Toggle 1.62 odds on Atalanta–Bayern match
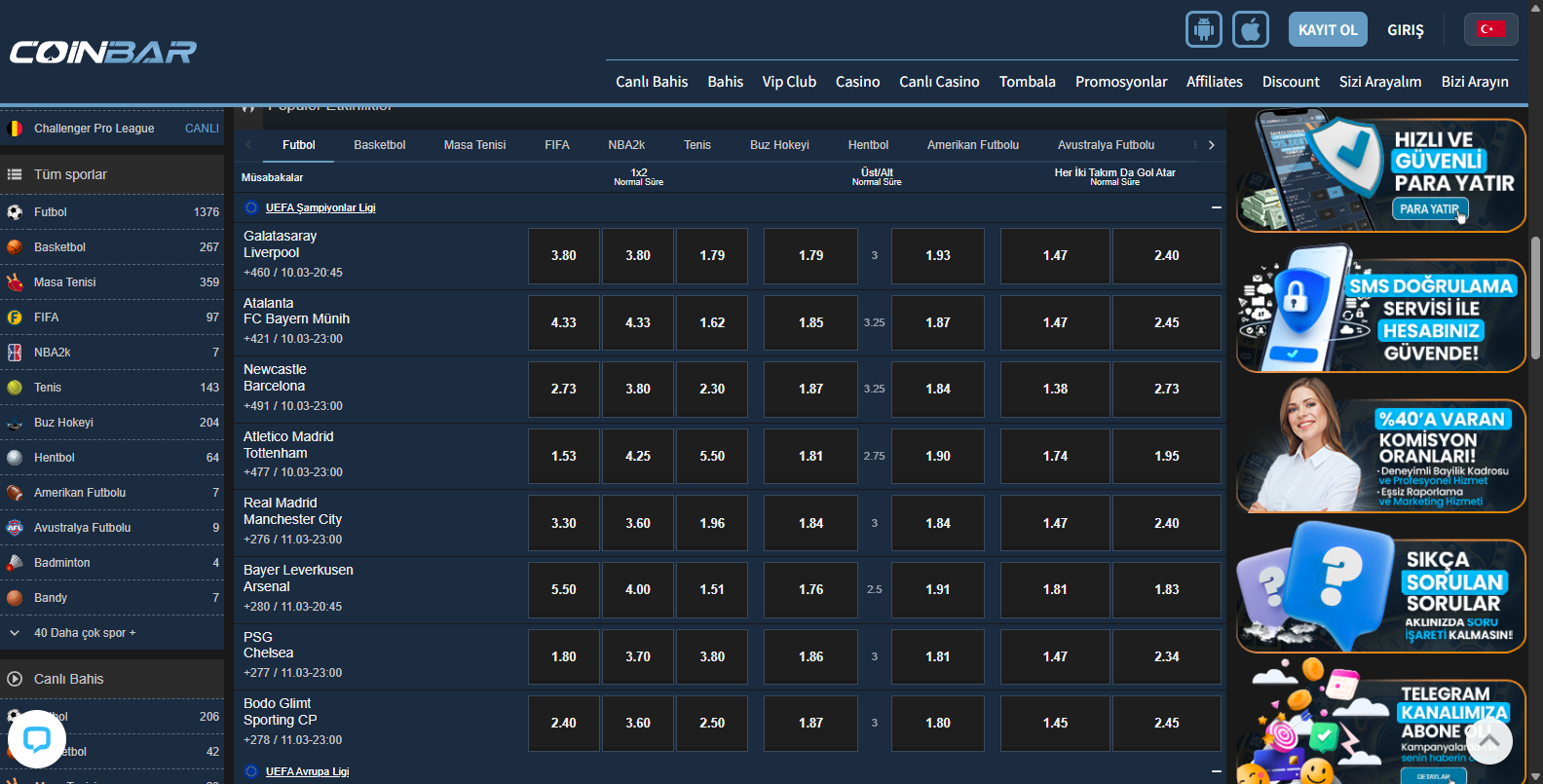This screenshot has width=1543, height=784. pos(712,322)
